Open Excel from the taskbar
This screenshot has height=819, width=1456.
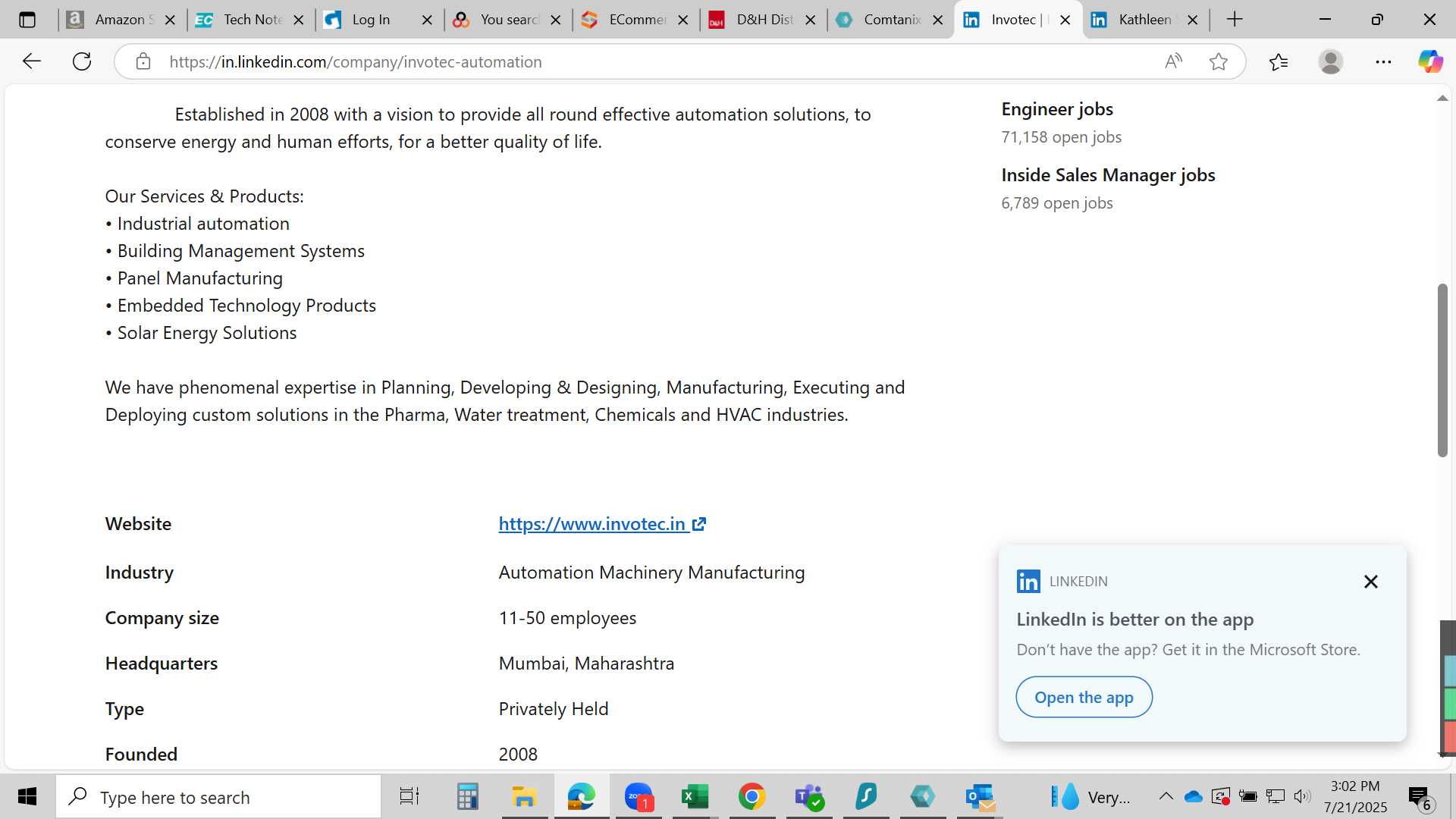click(695, 796)
